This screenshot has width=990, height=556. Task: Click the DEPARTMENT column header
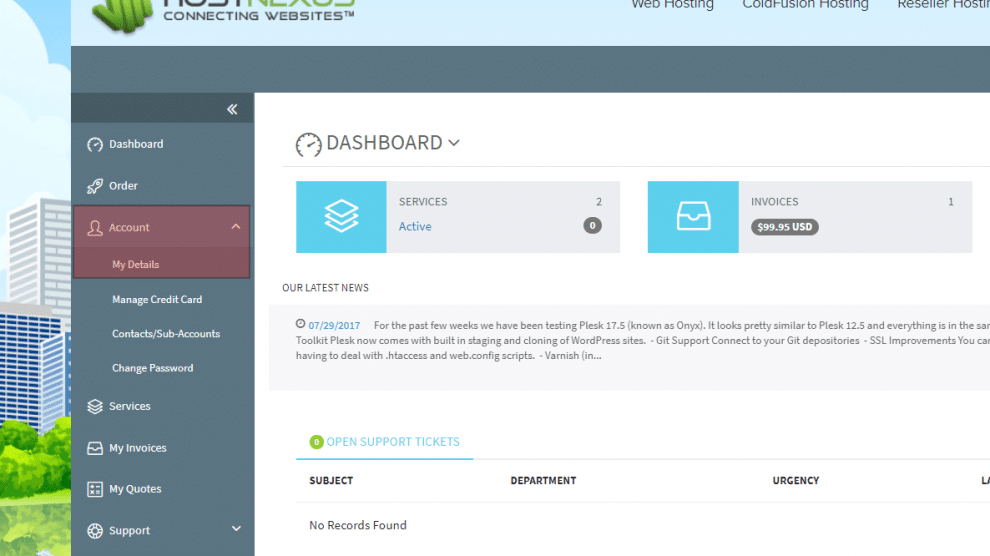(543, 480)
